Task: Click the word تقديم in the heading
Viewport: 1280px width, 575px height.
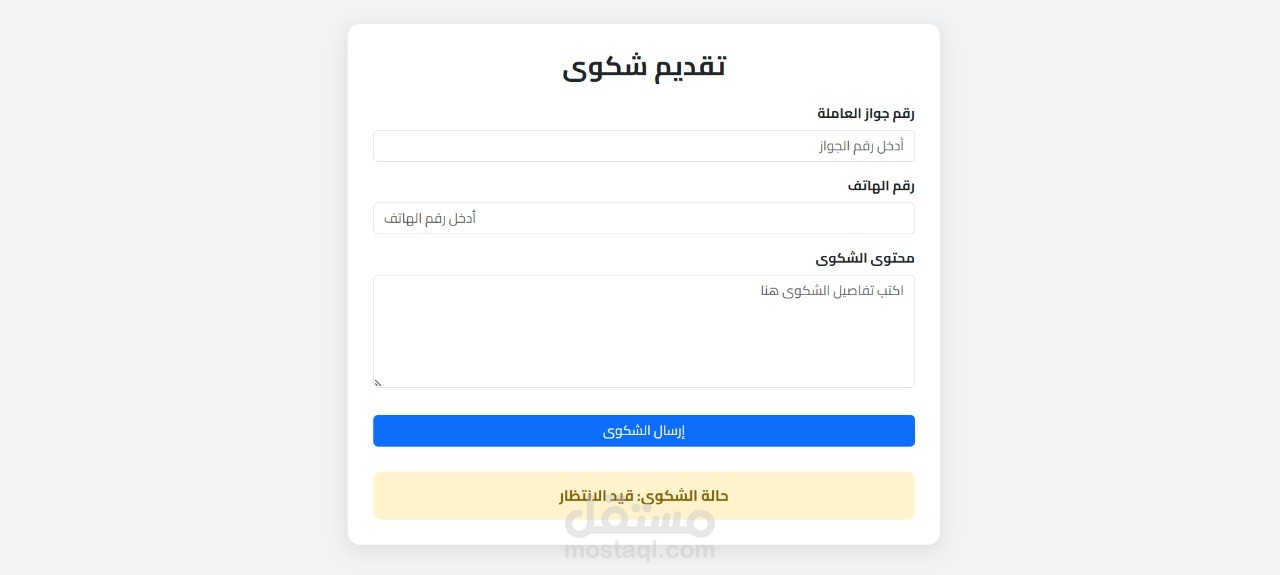Action: [690, 66]
